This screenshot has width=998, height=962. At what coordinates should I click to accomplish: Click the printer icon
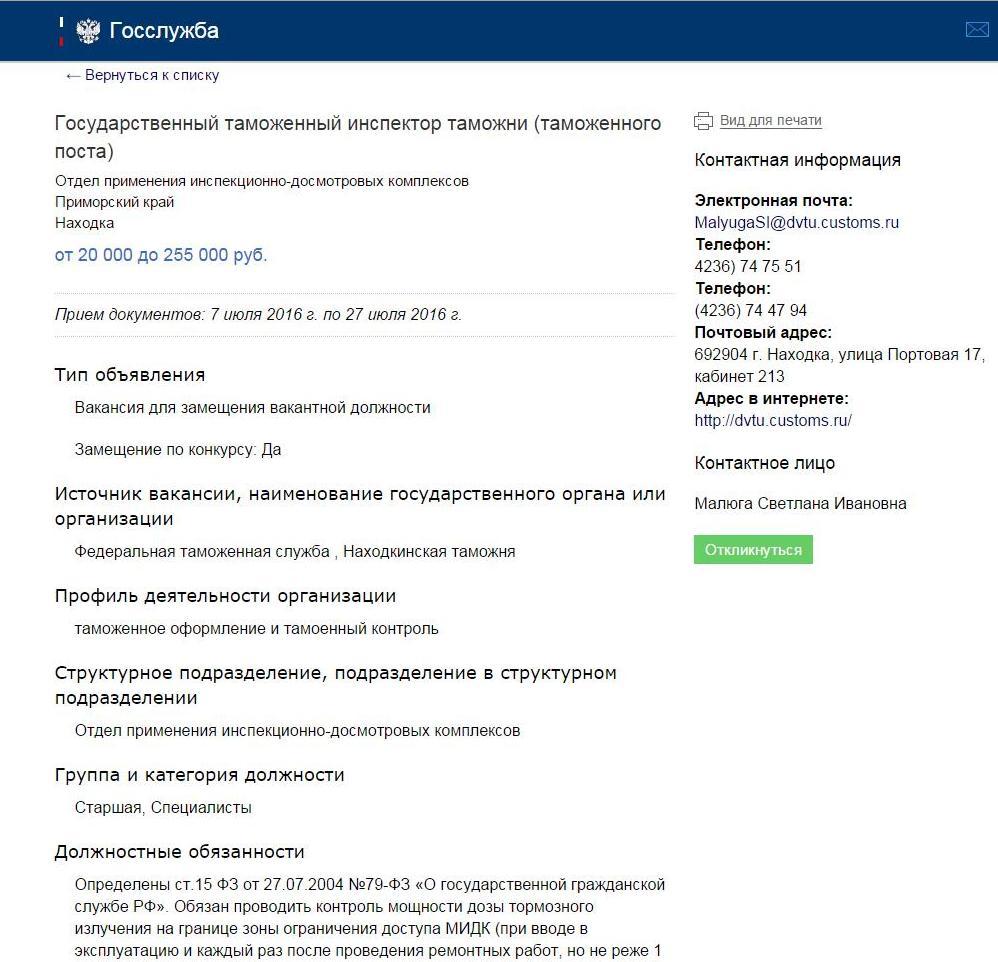point(704,121)
